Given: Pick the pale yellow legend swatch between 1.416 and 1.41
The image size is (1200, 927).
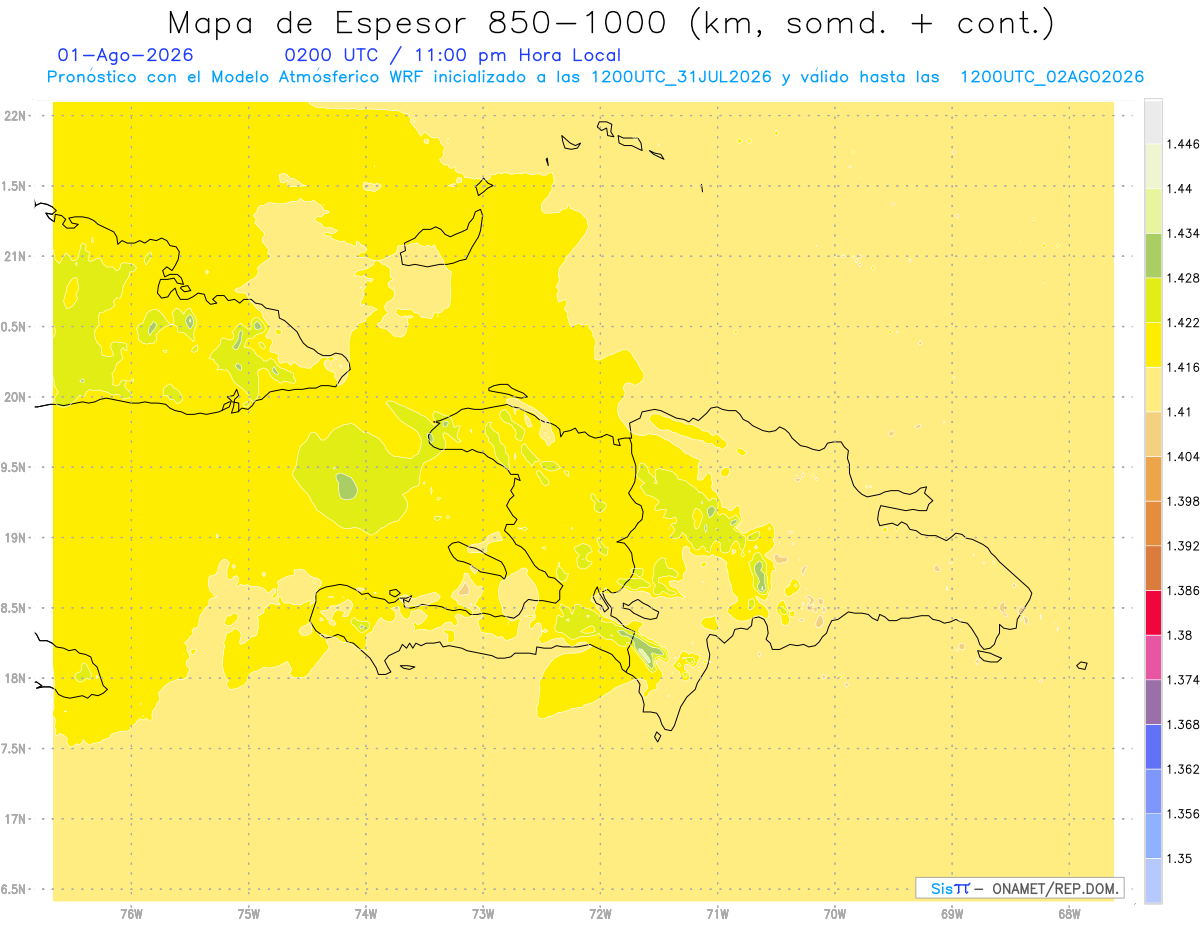Looking at the screenshot, I should click(1153, 389).
